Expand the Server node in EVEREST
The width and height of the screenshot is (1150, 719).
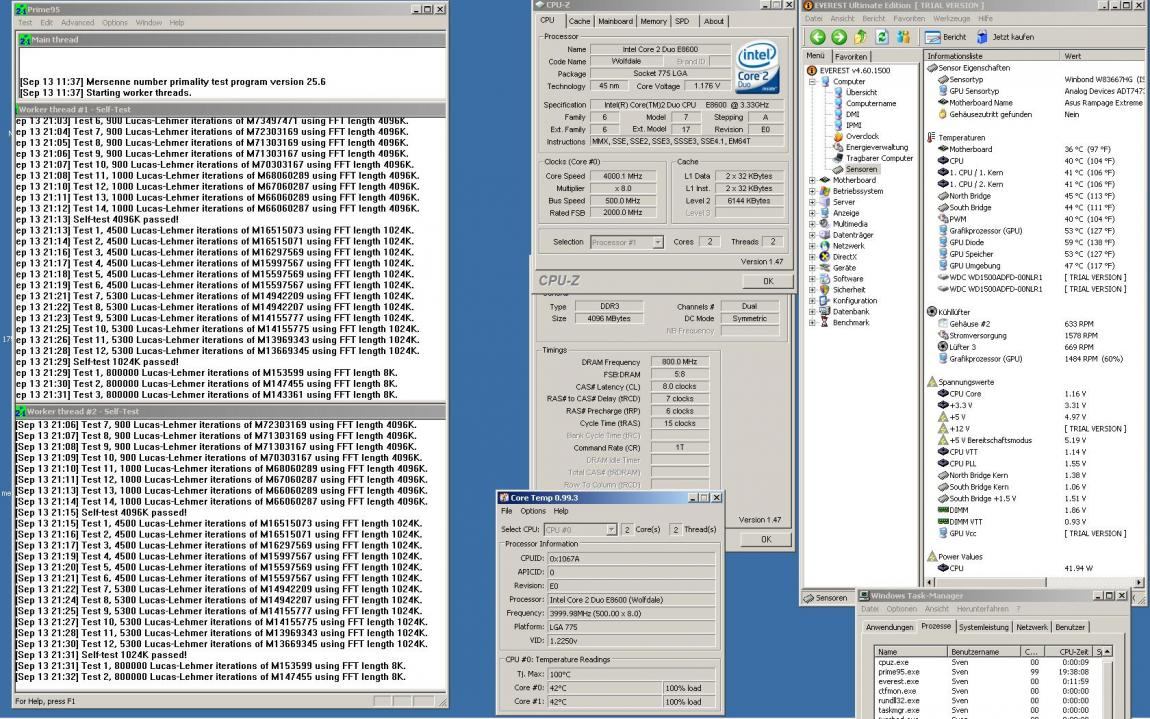(x=813, y=202)
